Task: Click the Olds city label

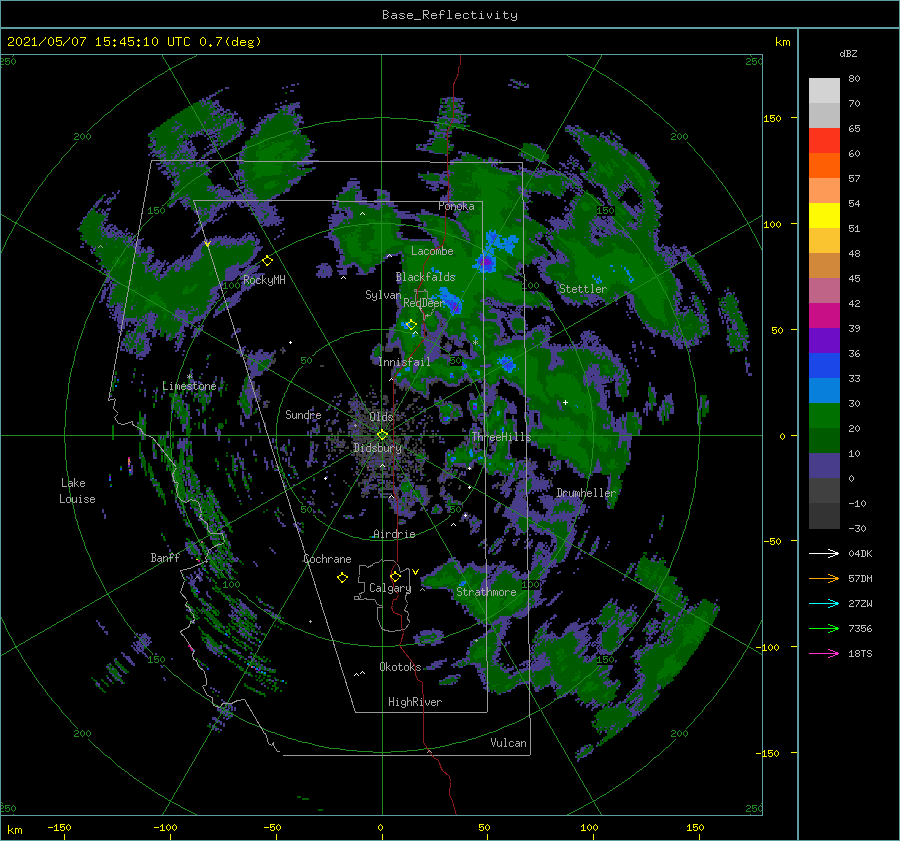Action: pos(381,417)
